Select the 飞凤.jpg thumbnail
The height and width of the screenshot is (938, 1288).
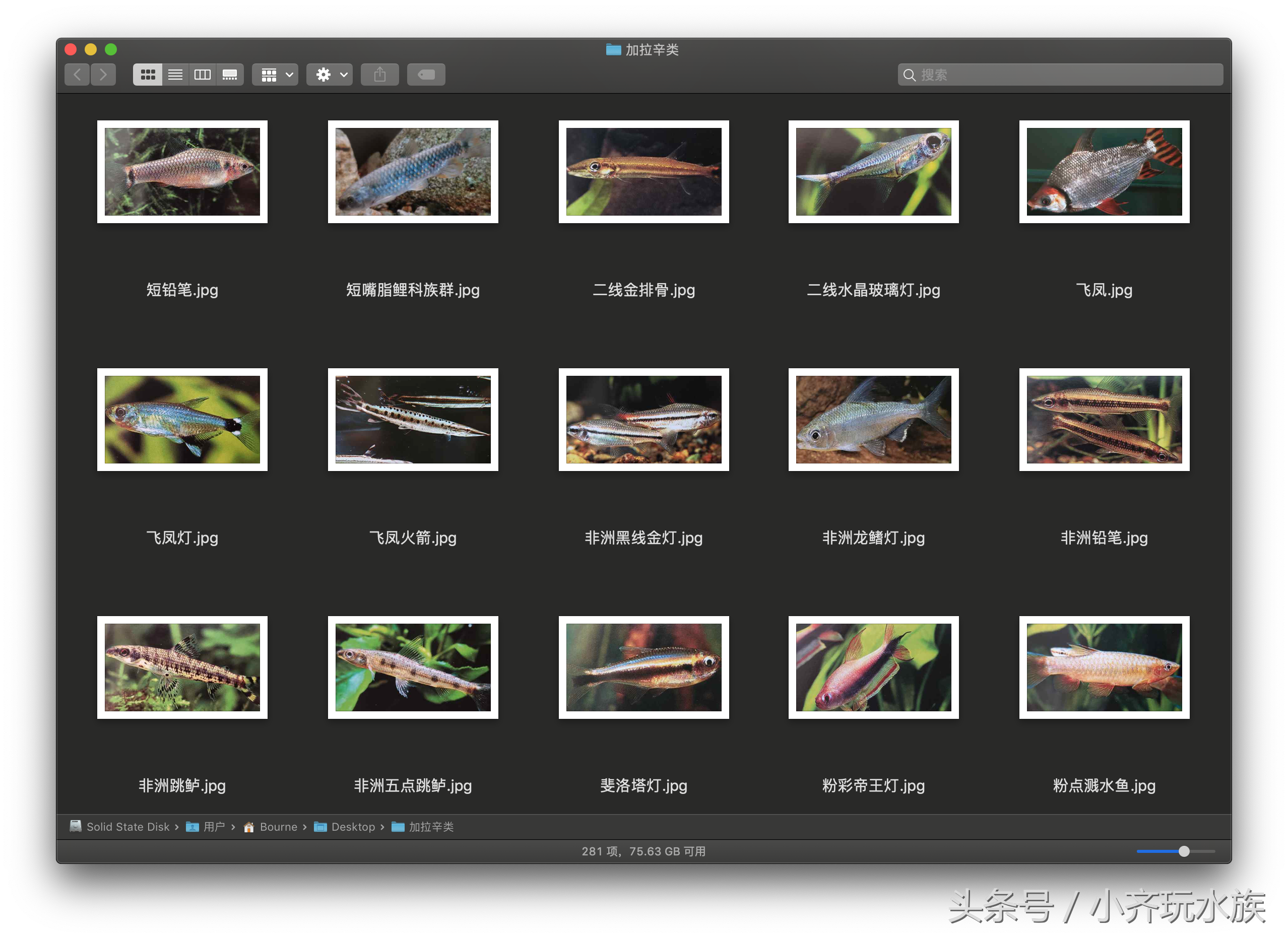click(x=1105, y=171)
